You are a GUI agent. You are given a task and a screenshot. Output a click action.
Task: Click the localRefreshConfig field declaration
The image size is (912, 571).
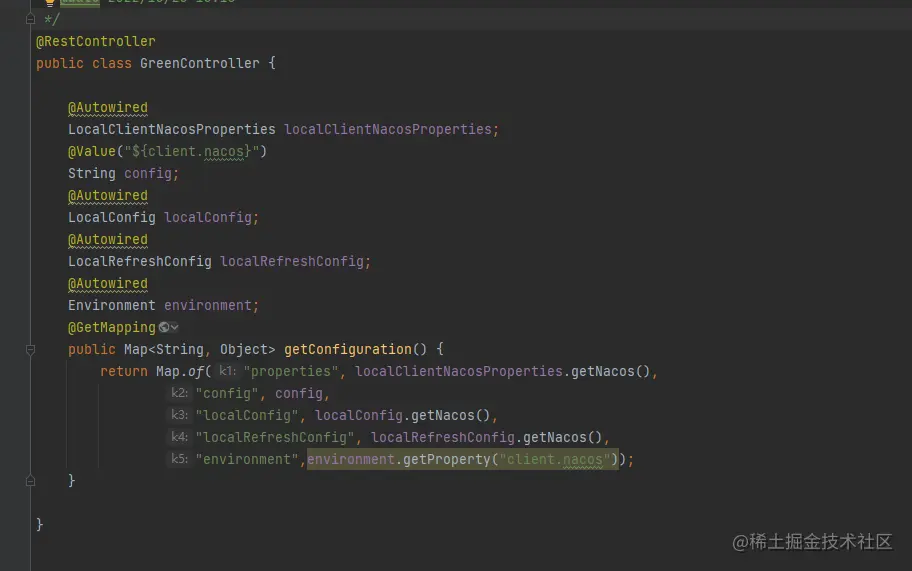291,262
